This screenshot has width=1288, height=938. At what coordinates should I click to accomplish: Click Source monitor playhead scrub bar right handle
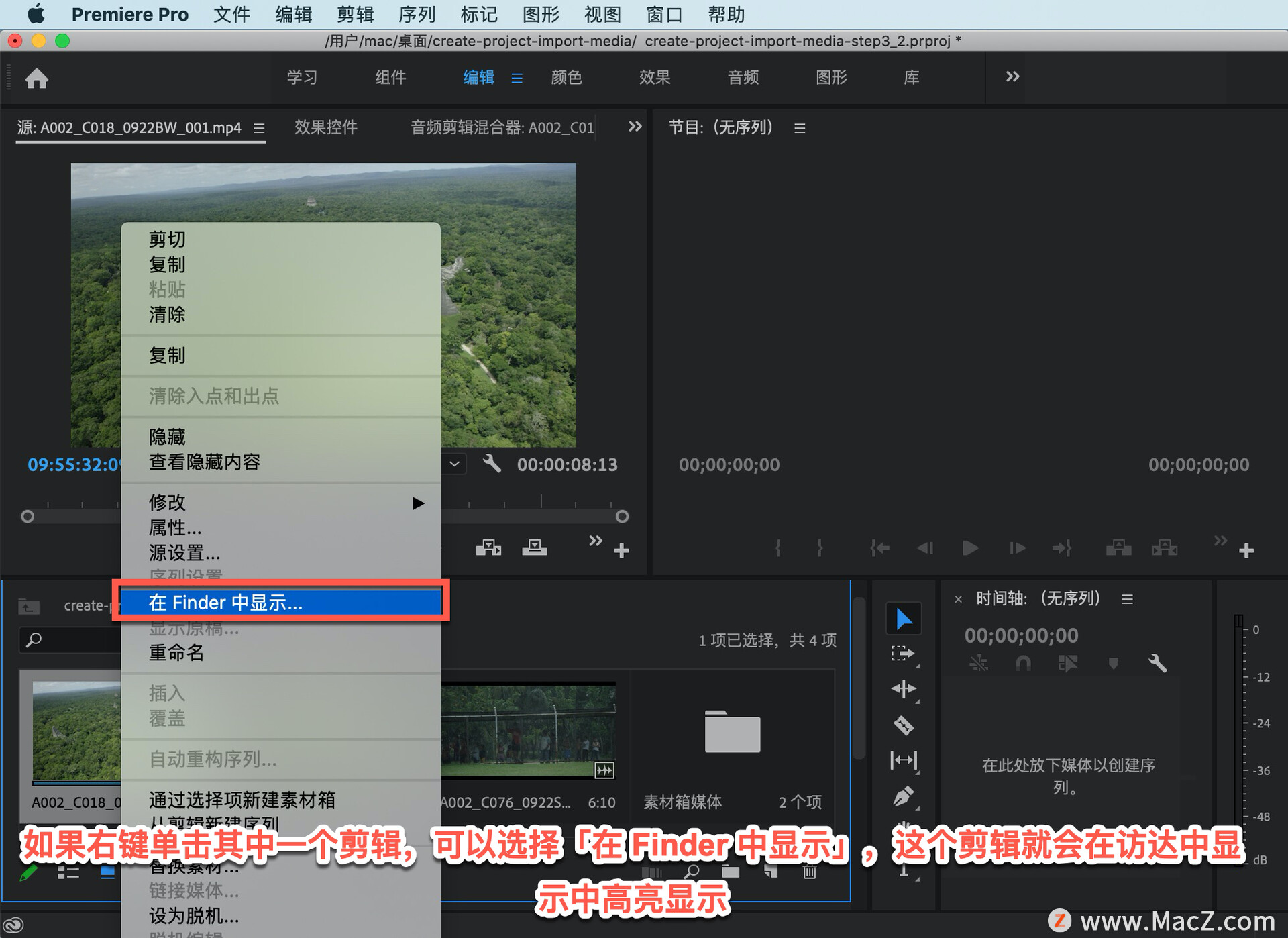622,516
